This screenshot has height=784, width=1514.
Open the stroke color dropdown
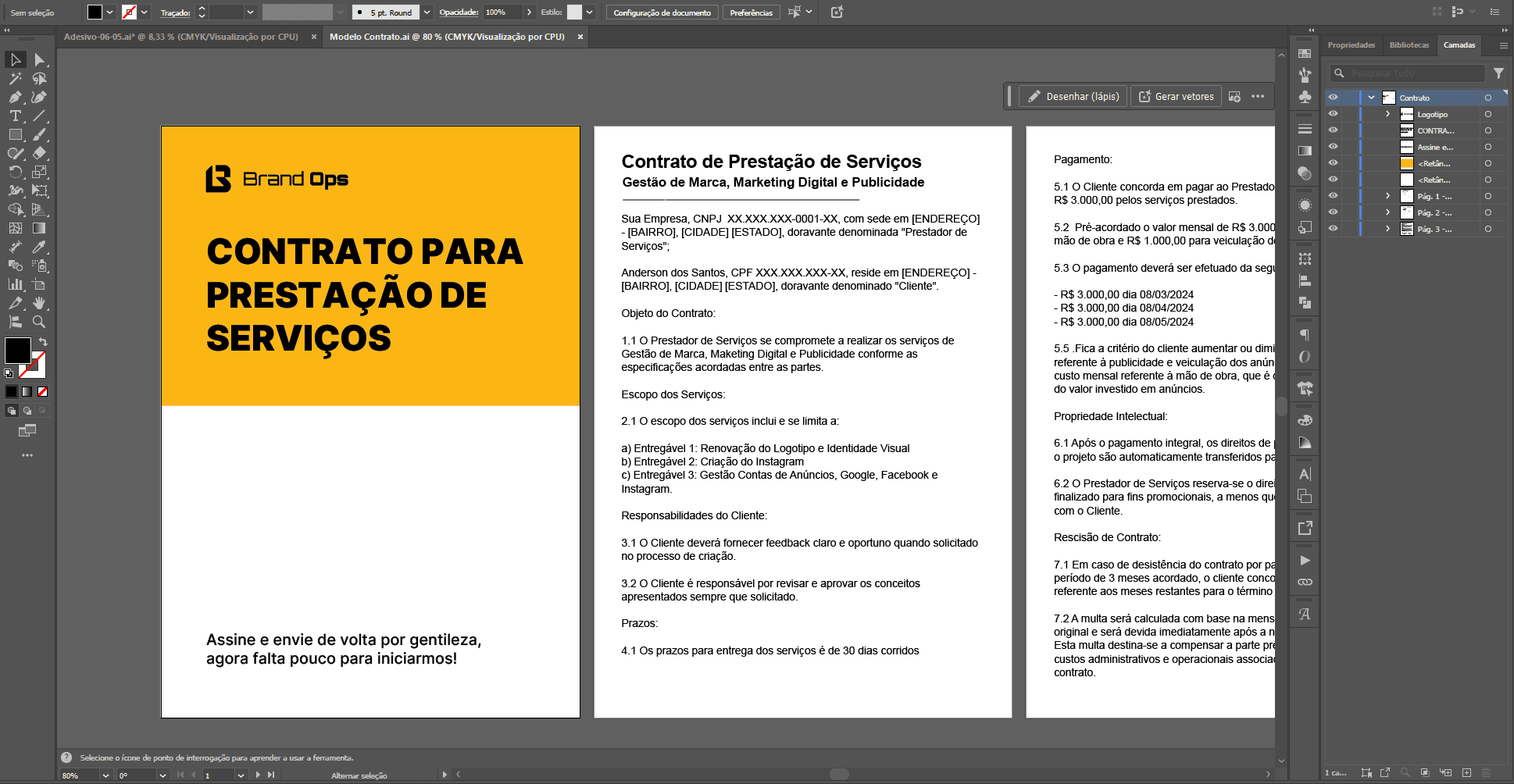tap(145, 12)
